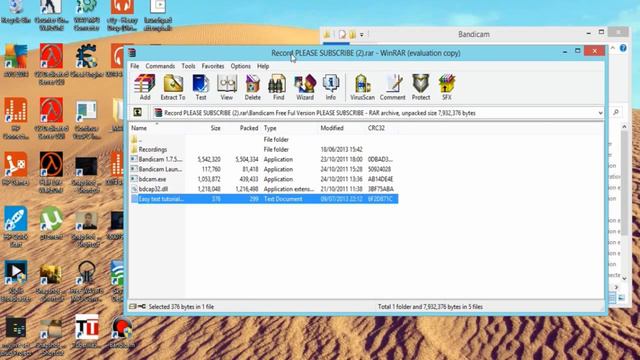Open the AVG 2013 desktop shortcut
This screenshot has height=360, width=640.
coord(16,61)
